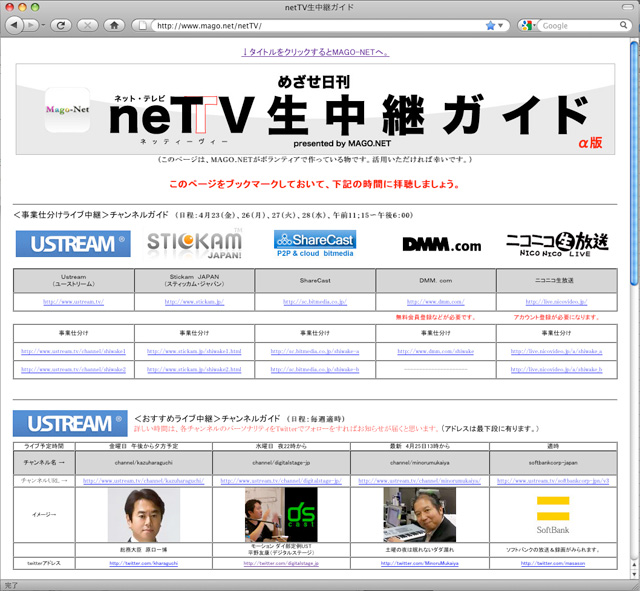Click the ShareCast table header cell

(315, 280)
